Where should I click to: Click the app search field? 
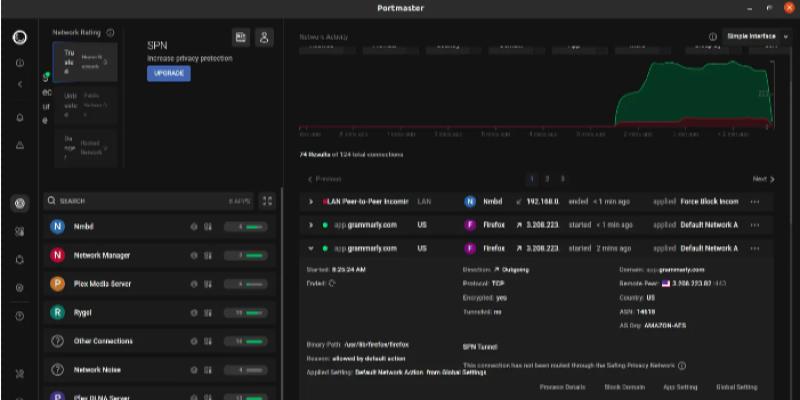(x=130, y=201)
